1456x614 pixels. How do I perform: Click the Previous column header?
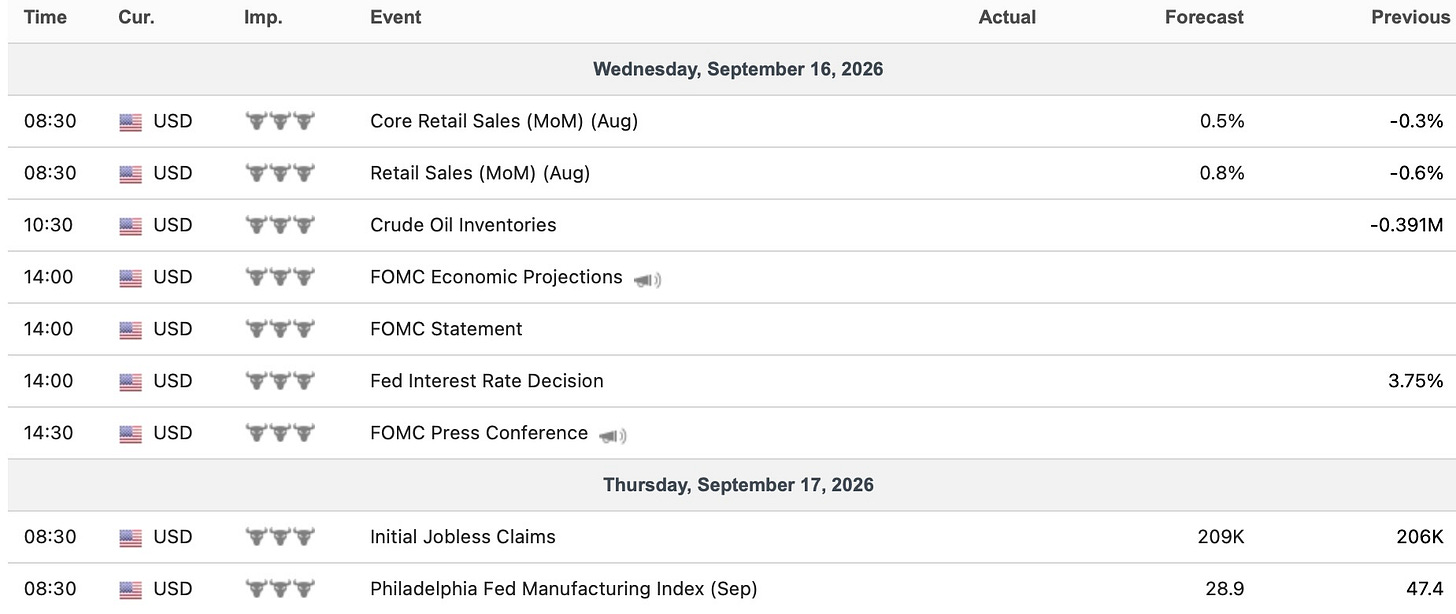1409,17
